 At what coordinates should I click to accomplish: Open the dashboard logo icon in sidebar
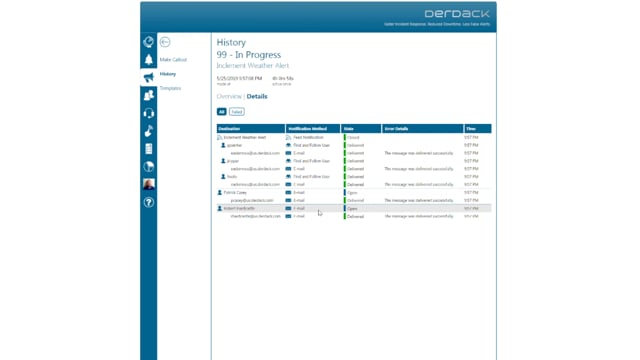[x=149, y=42]
